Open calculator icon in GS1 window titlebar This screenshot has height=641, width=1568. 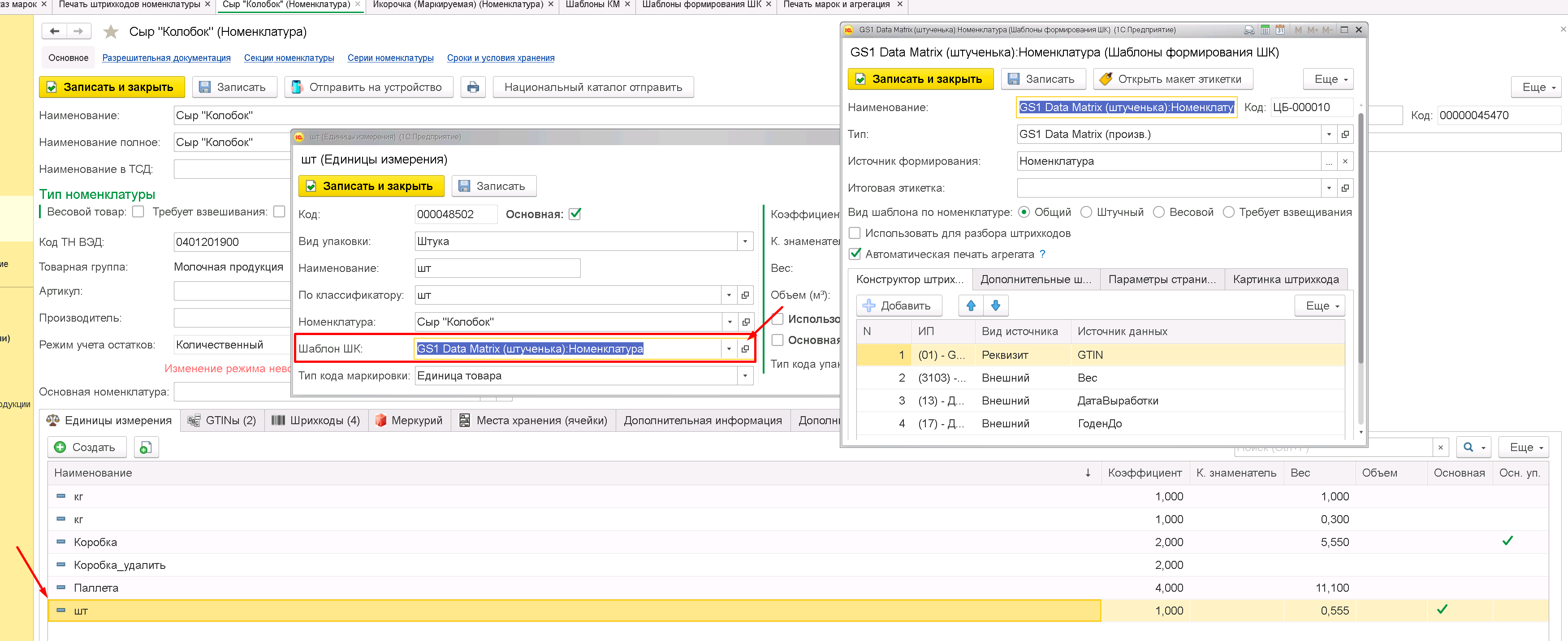coord(1265,30)
